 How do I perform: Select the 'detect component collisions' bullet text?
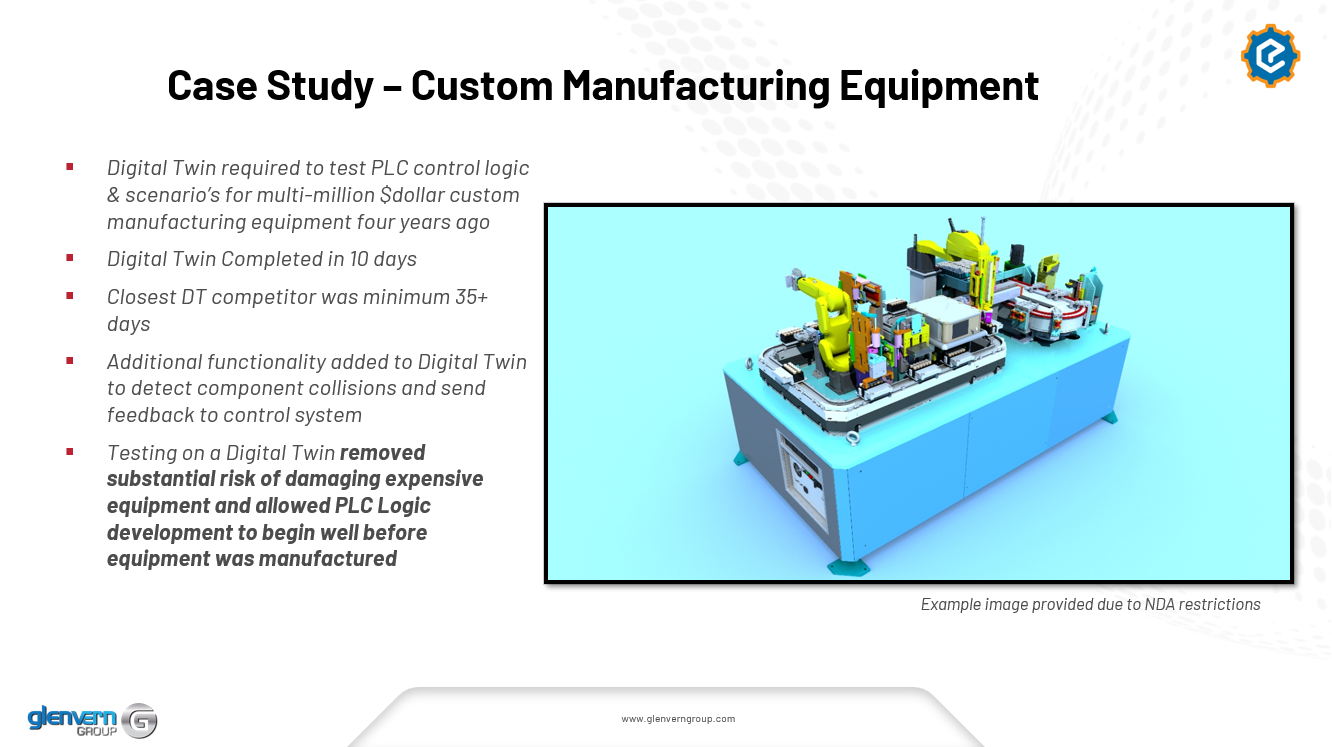pyautogui.click(x=296, y=388)
